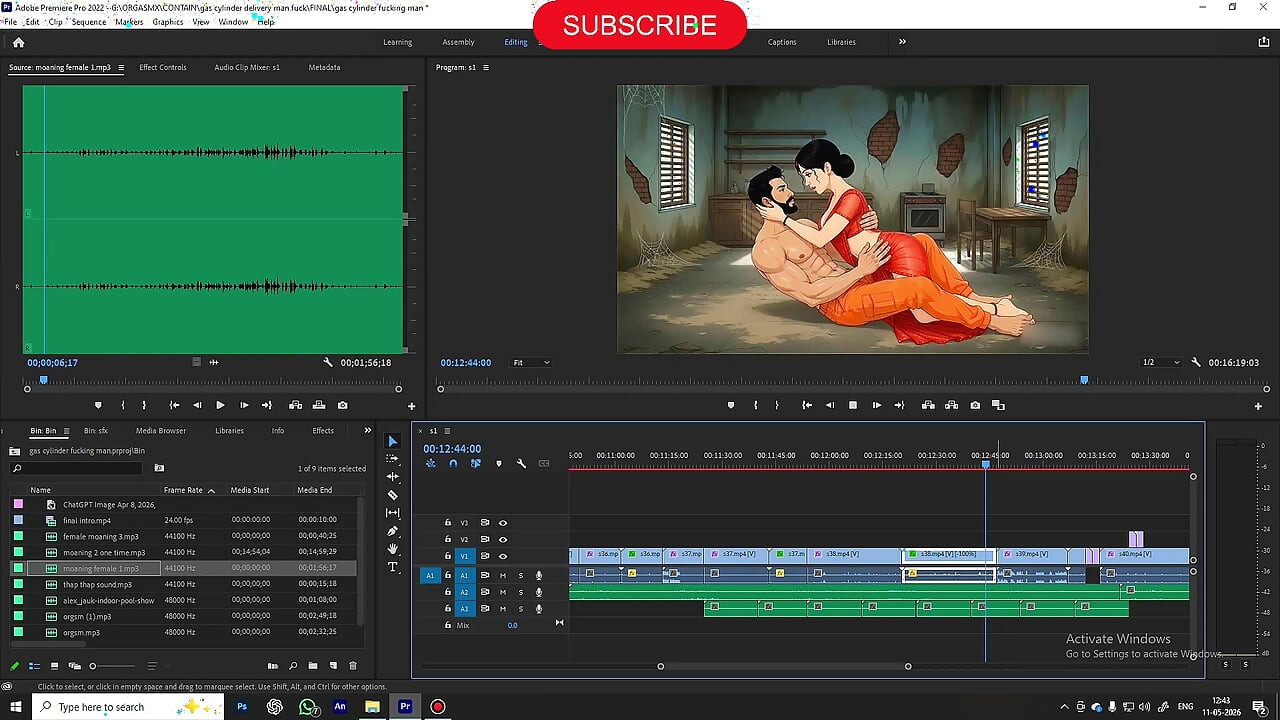Select the Slip tool
Viewport: 1280px width, 720px height.
coord(392,513)
